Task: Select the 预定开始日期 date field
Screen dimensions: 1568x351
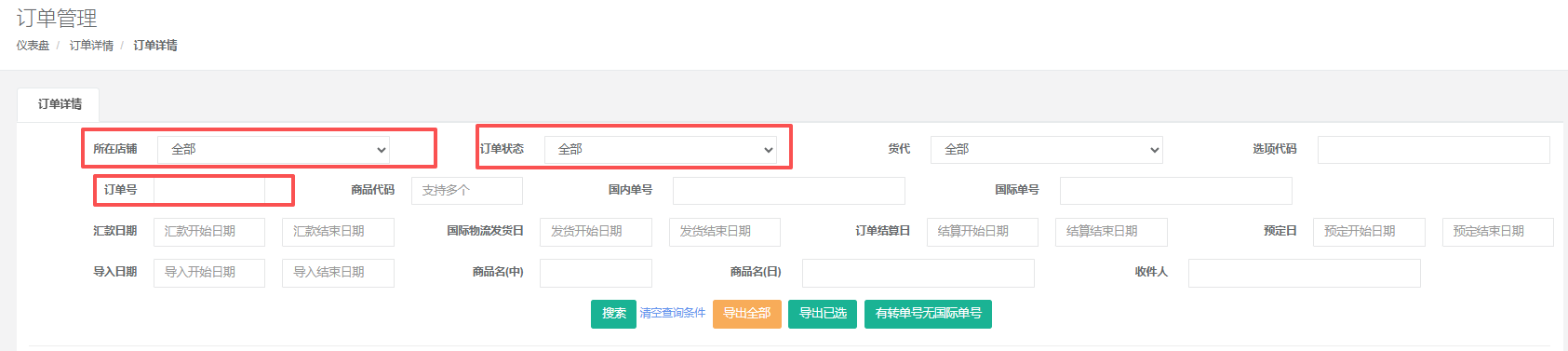Action: click(x=1369, y=231)
